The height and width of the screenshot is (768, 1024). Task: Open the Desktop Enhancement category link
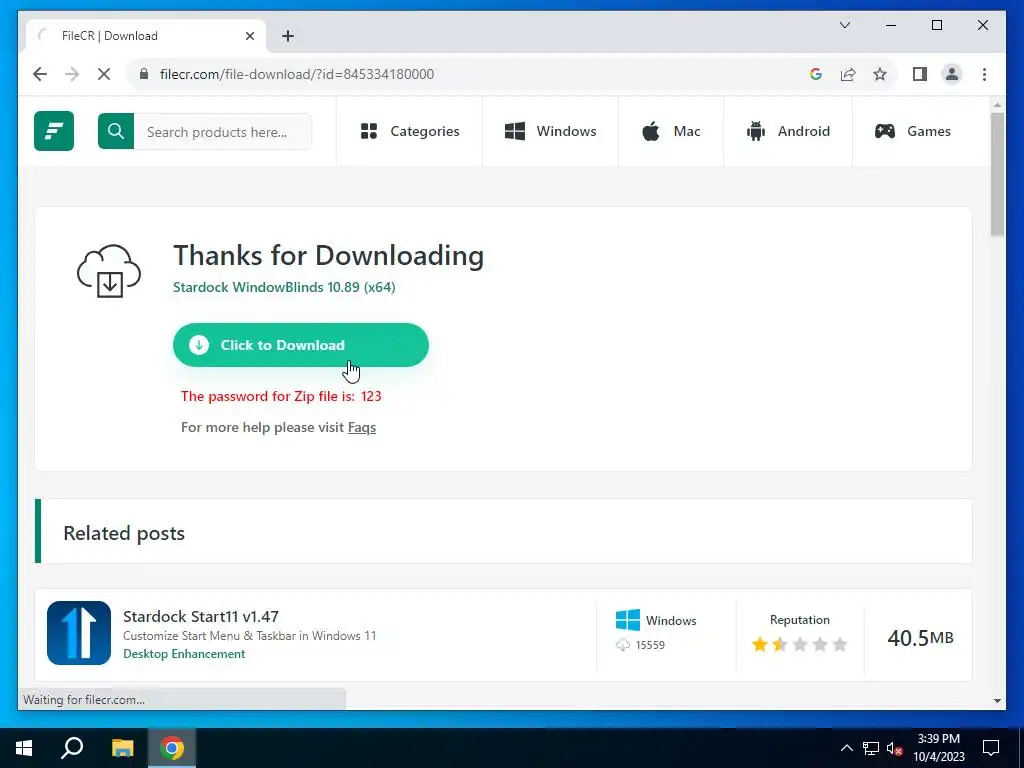coord(184,654)
